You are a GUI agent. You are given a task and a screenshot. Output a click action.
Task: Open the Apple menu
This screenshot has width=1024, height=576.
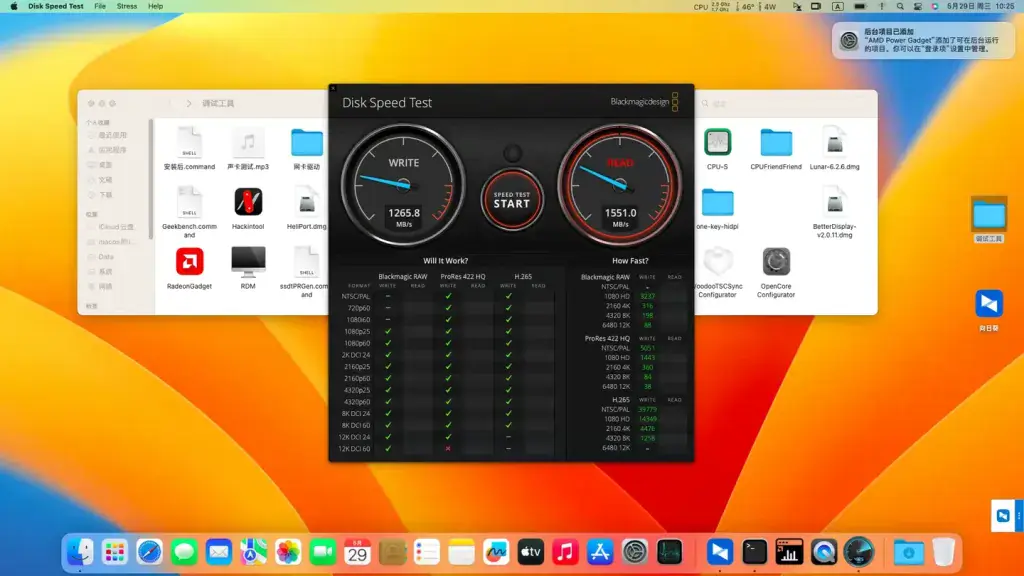pyautogui.click(x=14, y=6)
